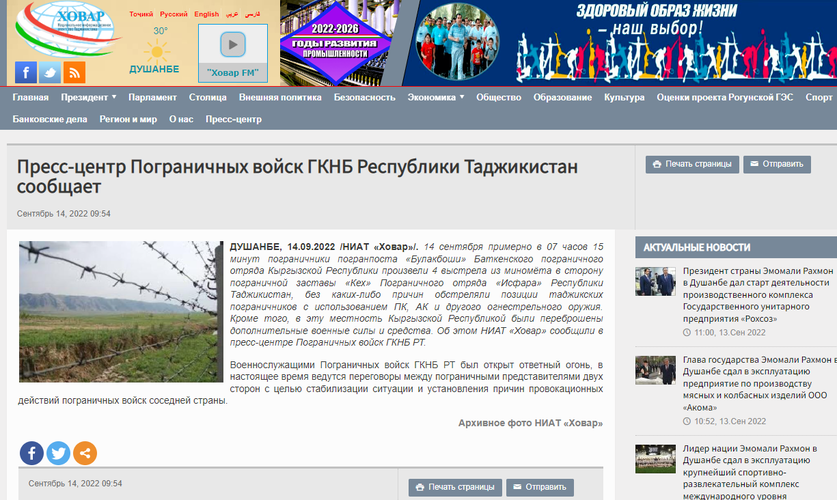837x500 pixels.
Task: Open the orange RSS feed icon
Action: click(74, 72)
